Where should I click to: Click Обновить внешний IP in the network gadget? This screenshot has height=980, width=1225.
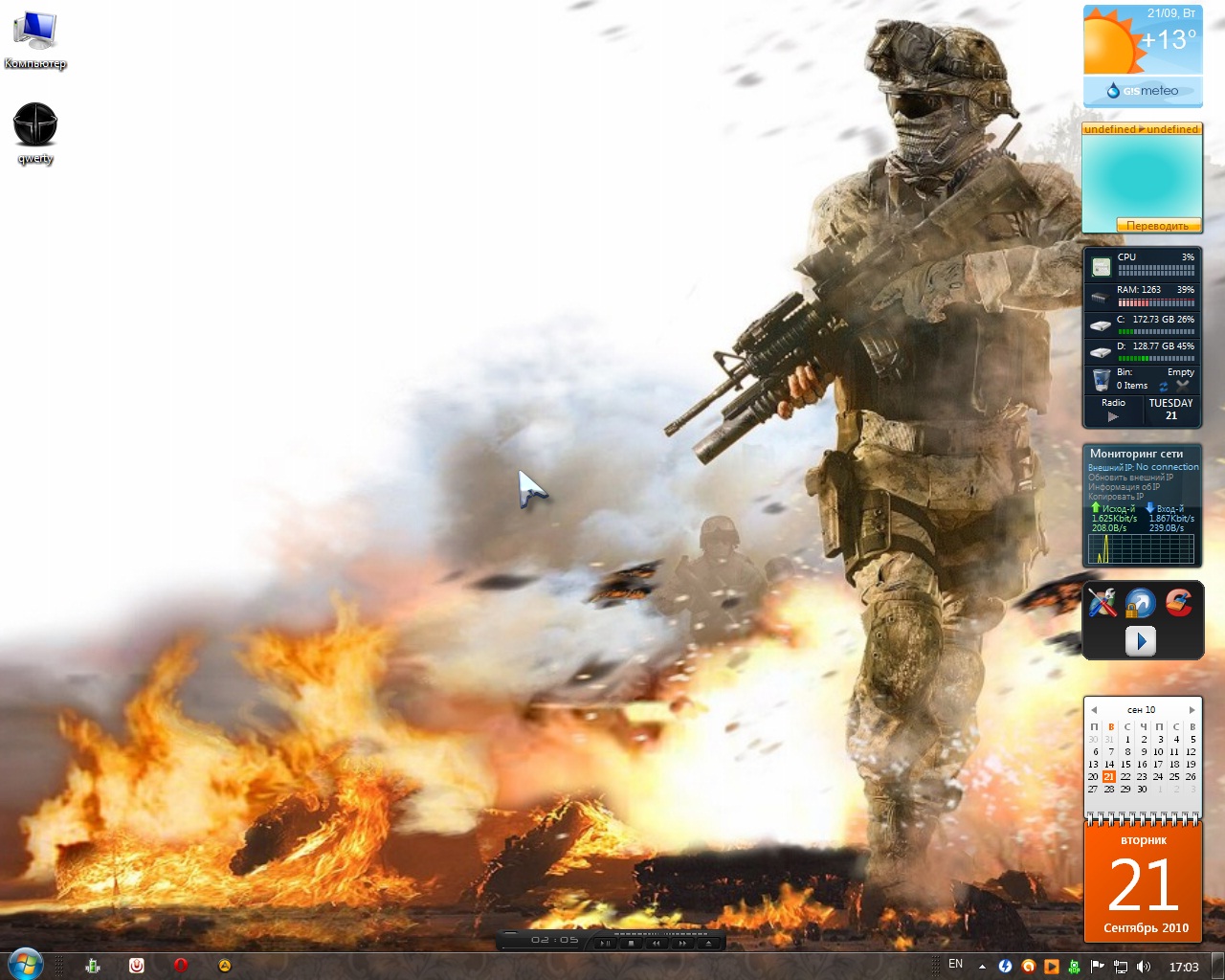click(1130, 477)
